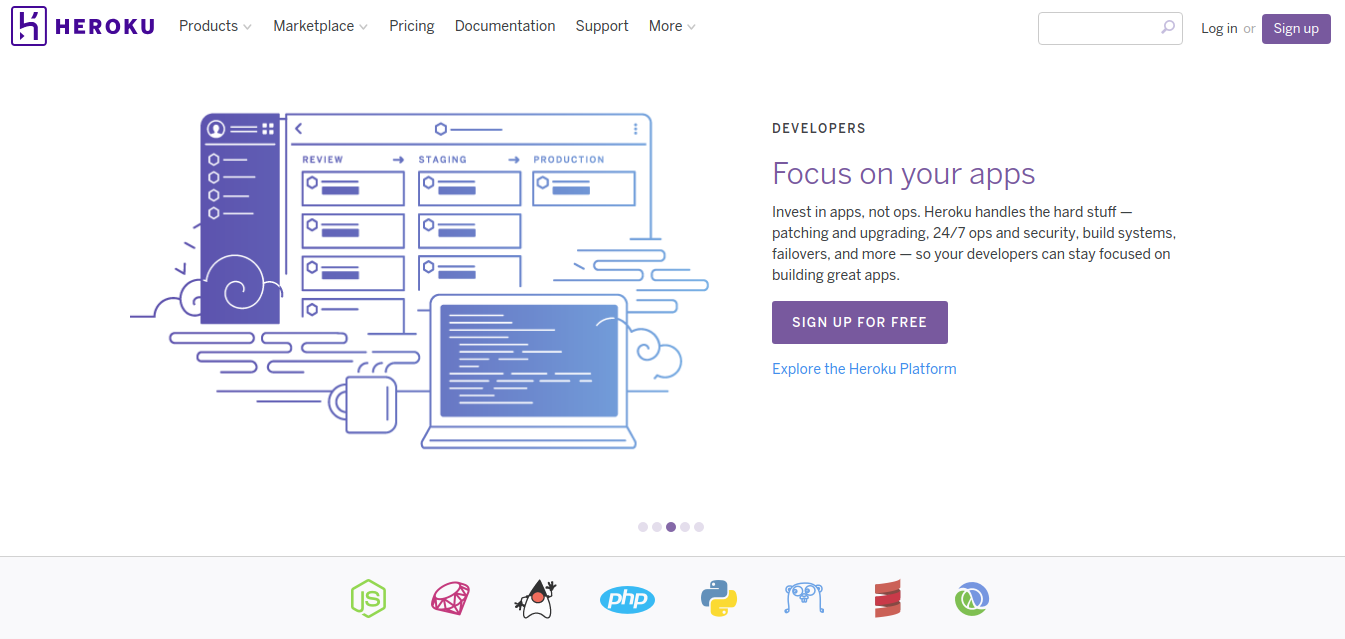Click the search magnifier icon
Viewport: 1345px width, 639px height.
pyautogui.click(x=1167, y=28)
